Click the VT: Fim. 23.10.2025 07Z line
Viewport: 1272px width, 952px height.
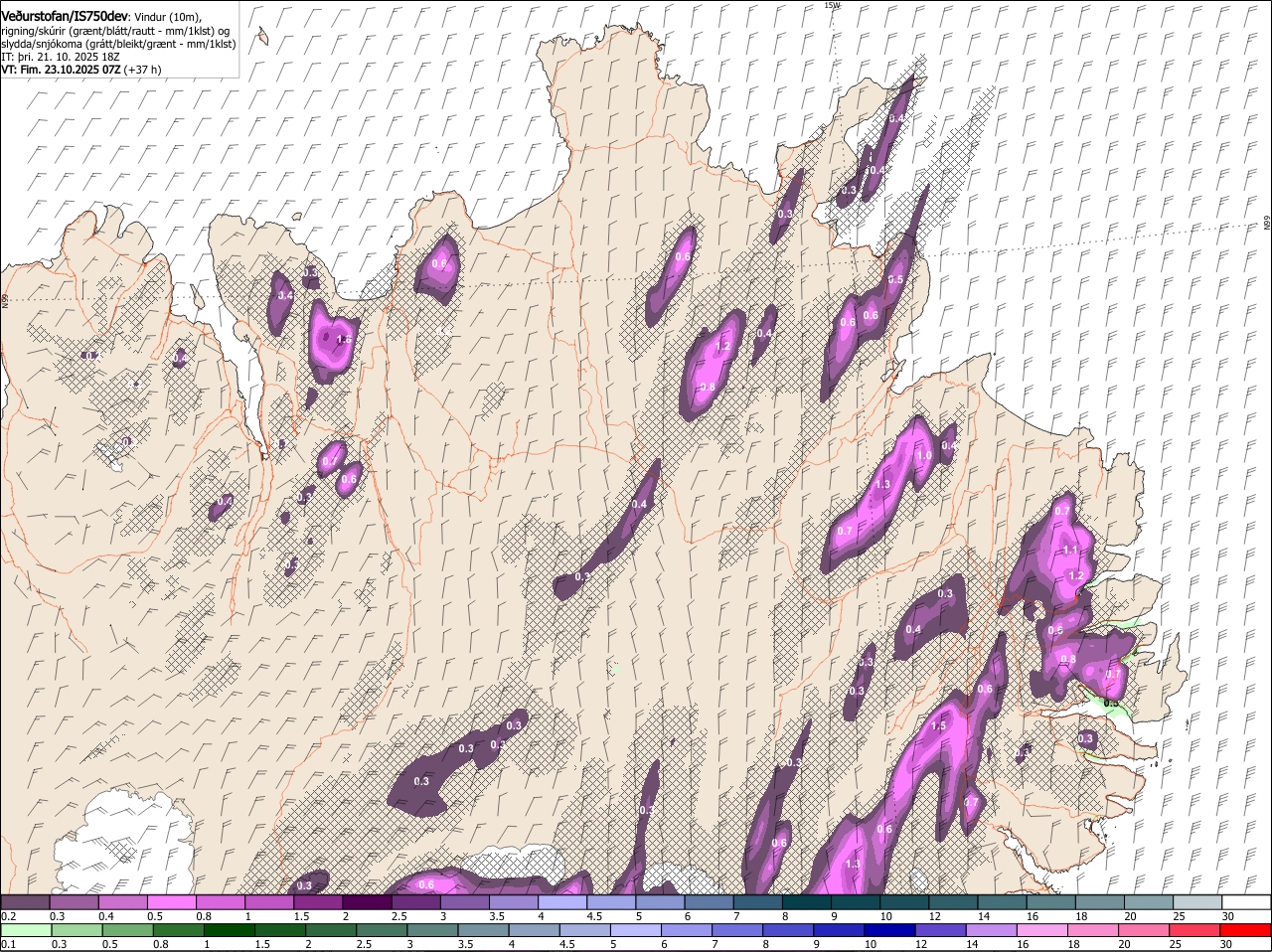point(81,70)
